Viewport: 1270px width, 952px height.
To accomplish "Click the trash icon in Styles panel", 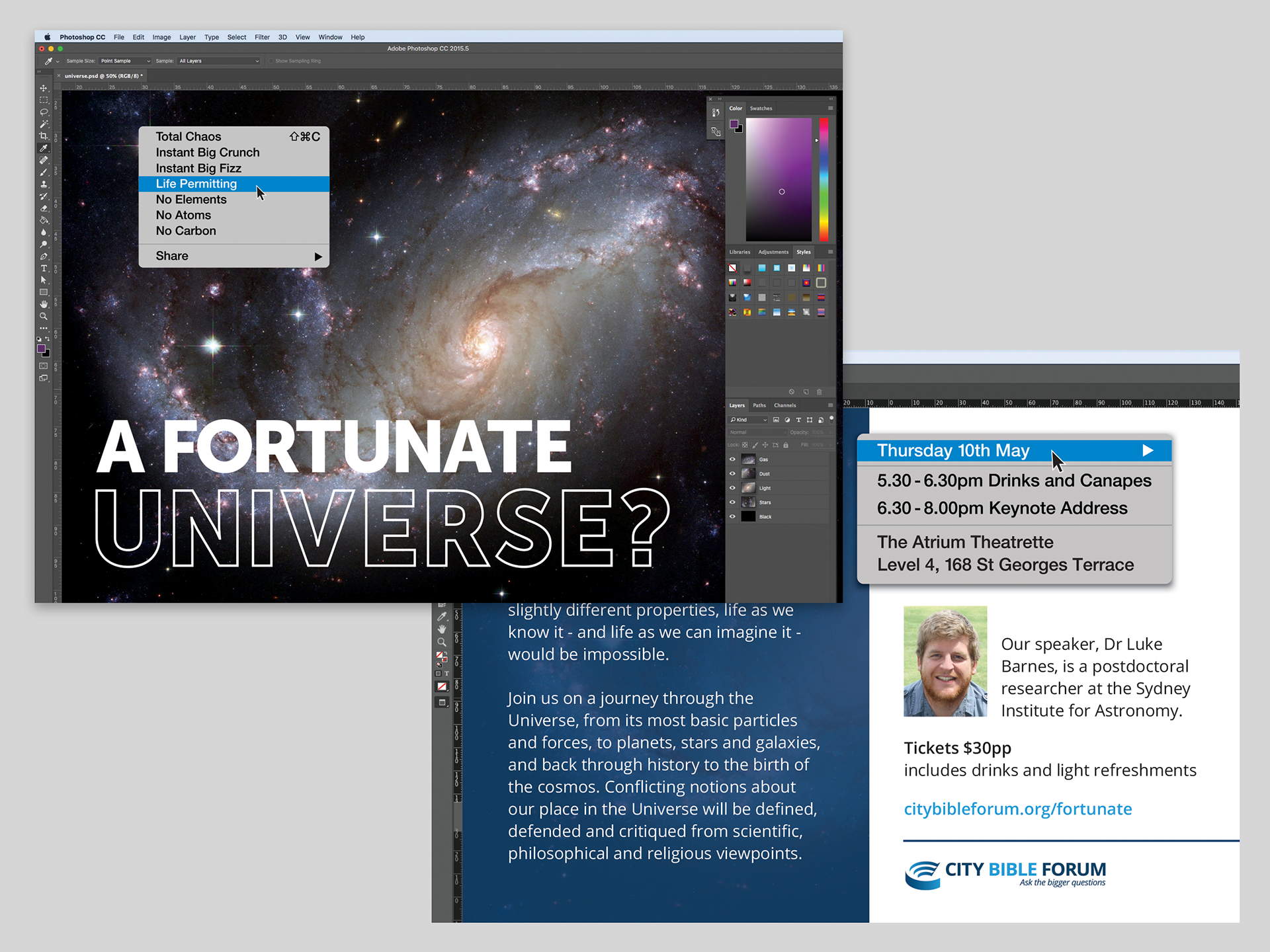I will (x=820, y=392).
